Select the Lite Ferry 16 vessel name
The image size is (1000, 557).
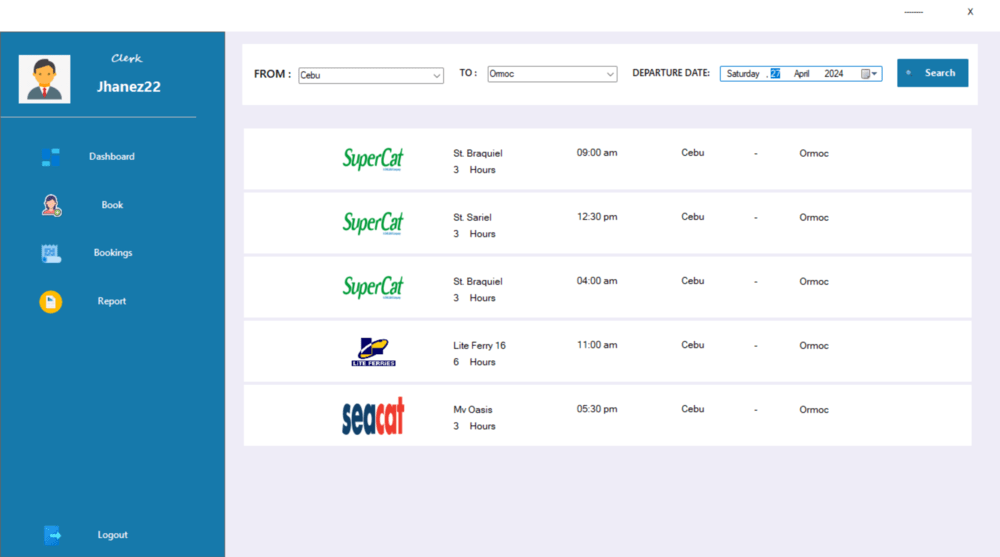coord(480,345)
